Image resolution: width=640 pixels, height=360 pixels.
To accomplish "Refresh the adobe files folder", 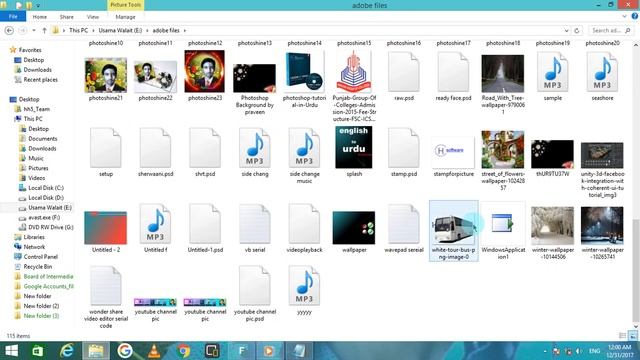I will tap(577, 31).
